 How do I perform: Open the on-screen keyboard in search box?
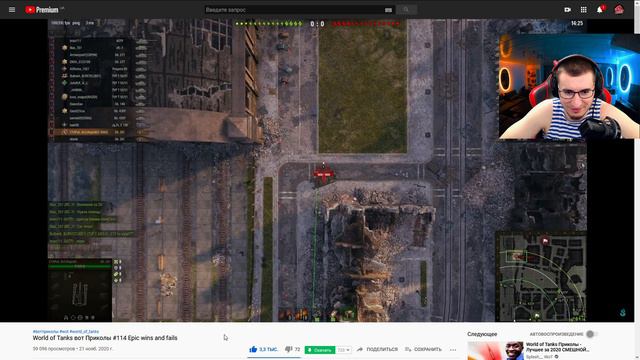point(388,10)
